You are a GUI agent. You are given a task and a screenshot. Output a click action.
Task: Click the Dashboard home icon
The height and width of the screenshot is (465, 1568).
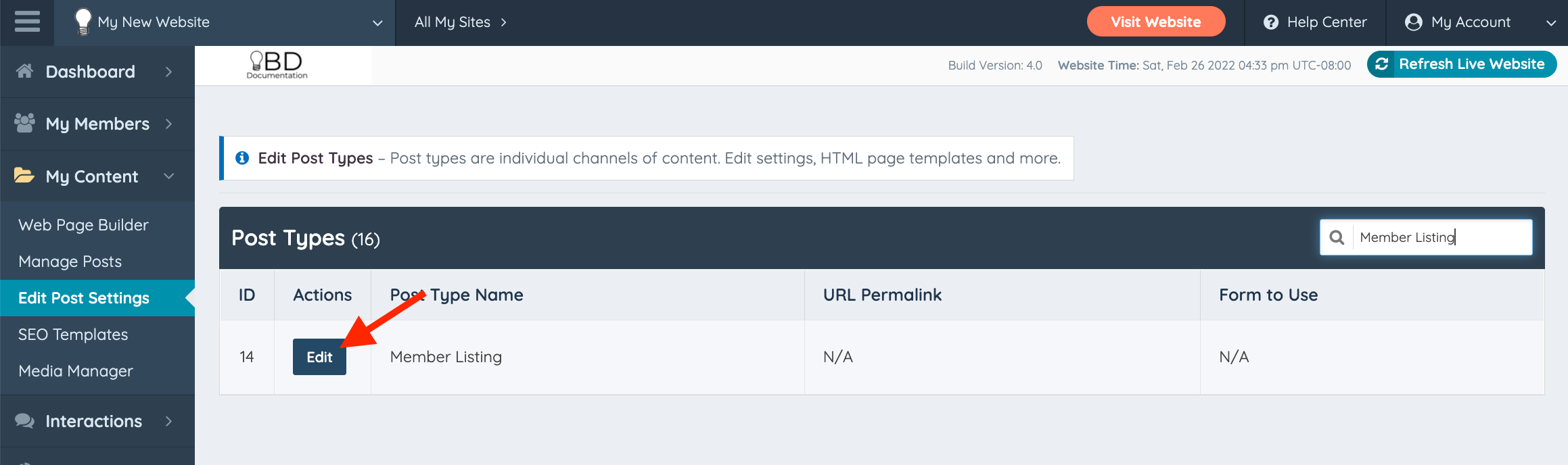pyautogui.click(x=25, y=71)
